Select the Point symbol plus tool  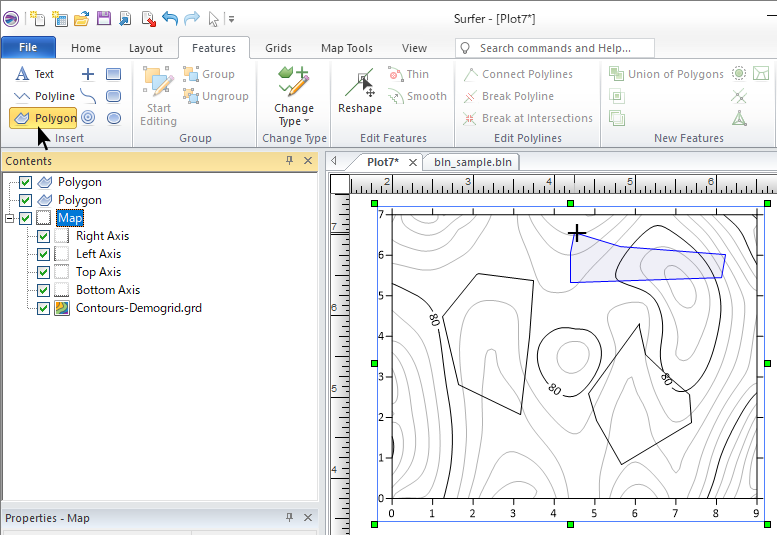tap(88, 74)
